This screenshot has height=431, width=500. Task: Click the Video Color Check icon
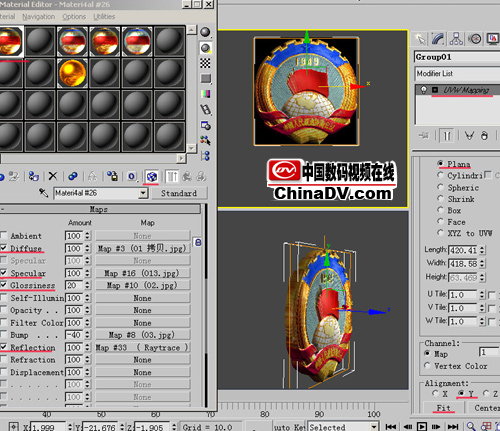[x=205, y=94]
